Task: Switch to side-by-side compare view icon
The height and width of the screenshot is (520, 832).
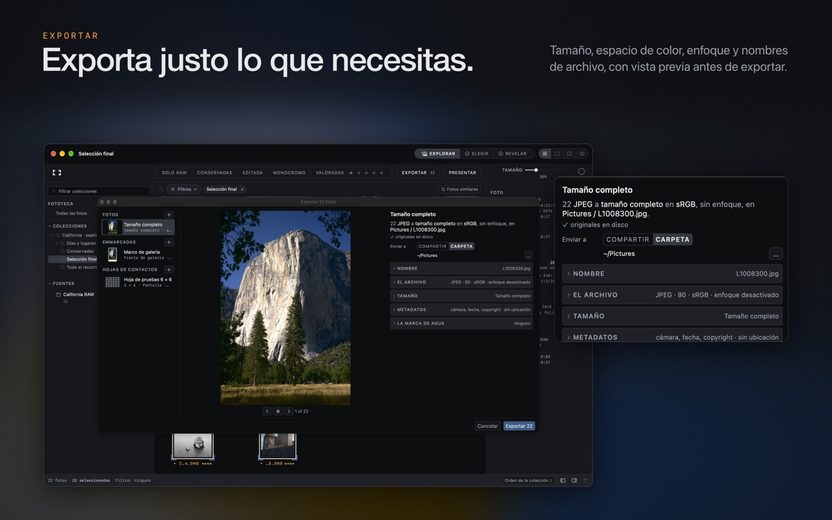Action: (x=569, y=154)
